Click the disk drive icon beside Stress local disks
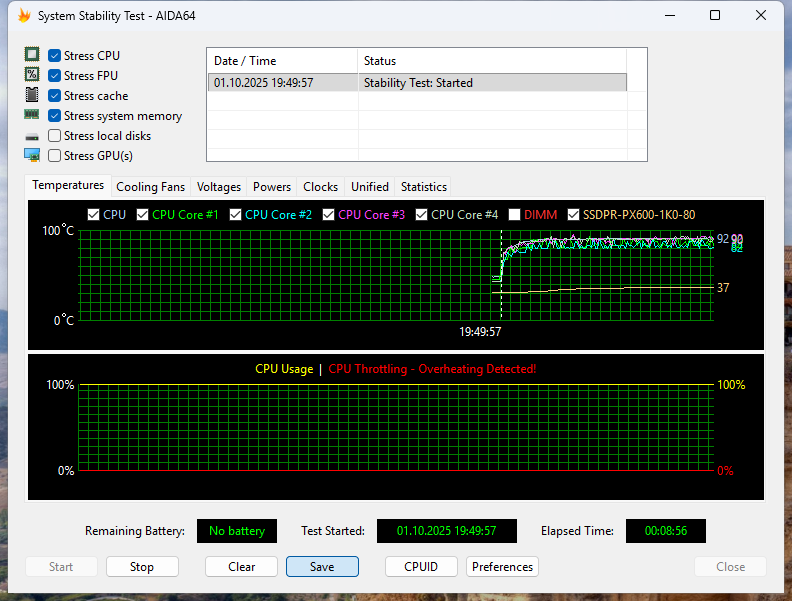 coord(32,137)
